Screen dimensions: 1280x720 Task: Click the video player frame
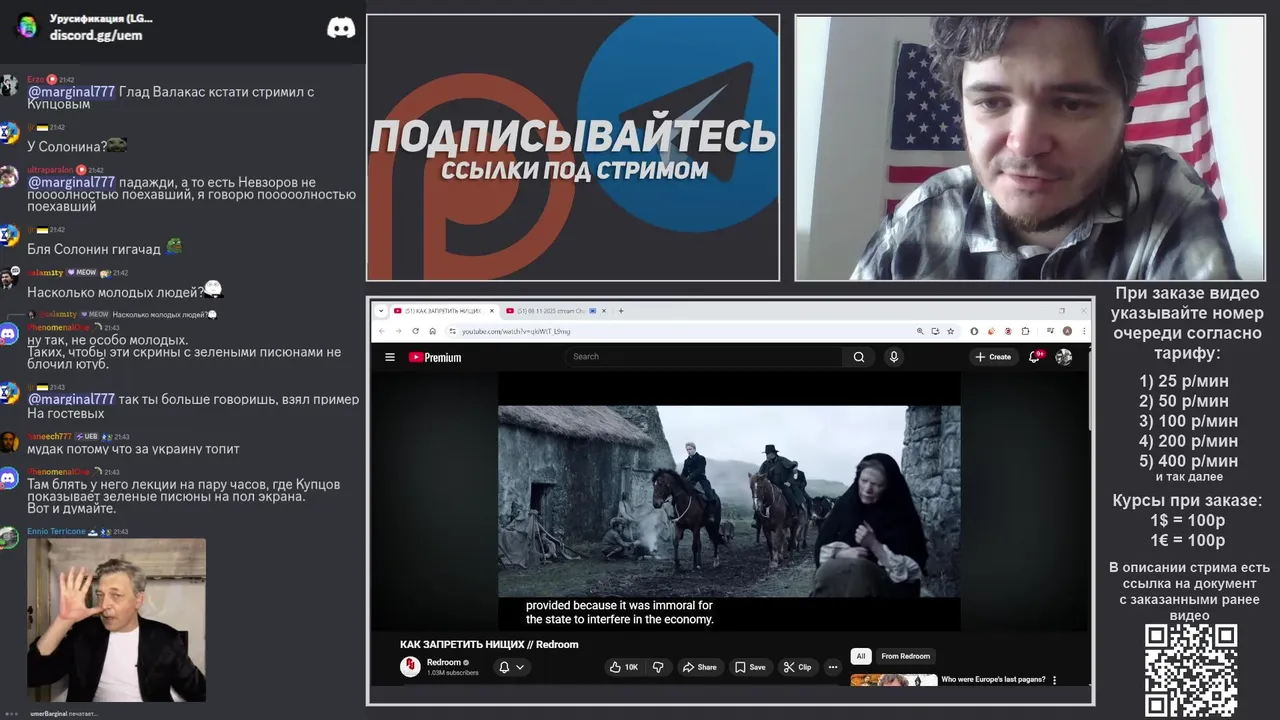(x=729, y=501)
